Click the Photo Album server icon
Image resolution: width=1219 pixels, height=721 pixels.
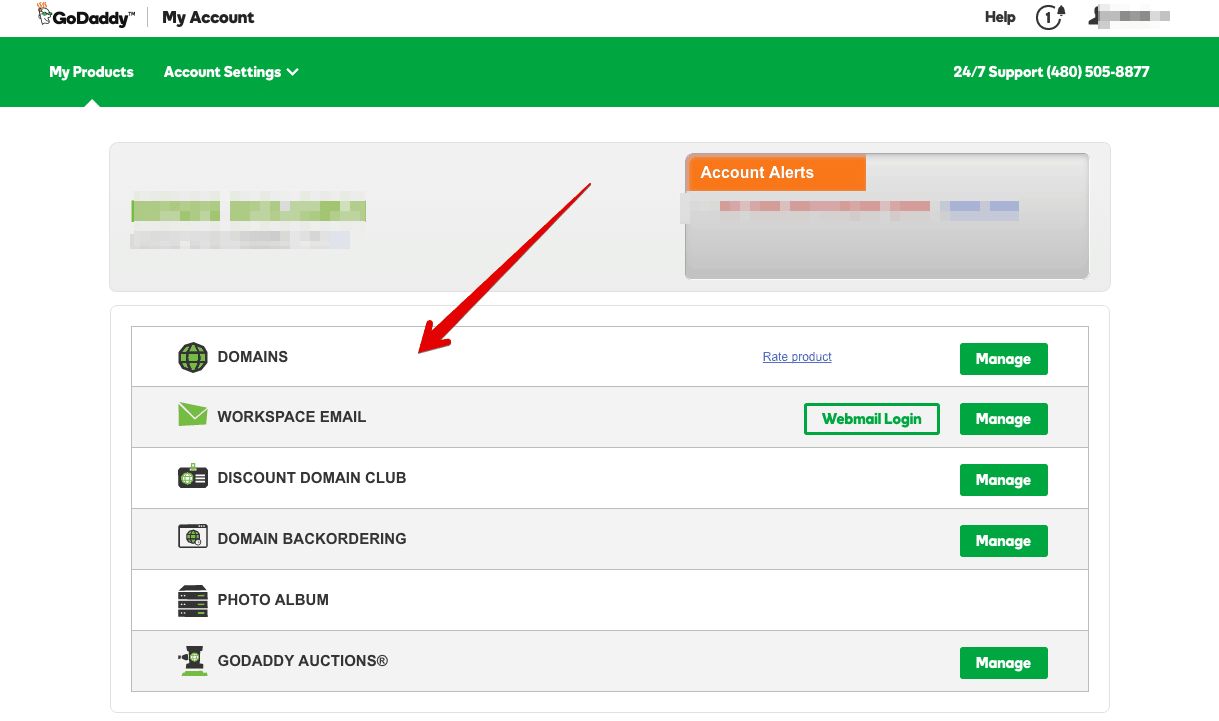(x=193, y=601)
